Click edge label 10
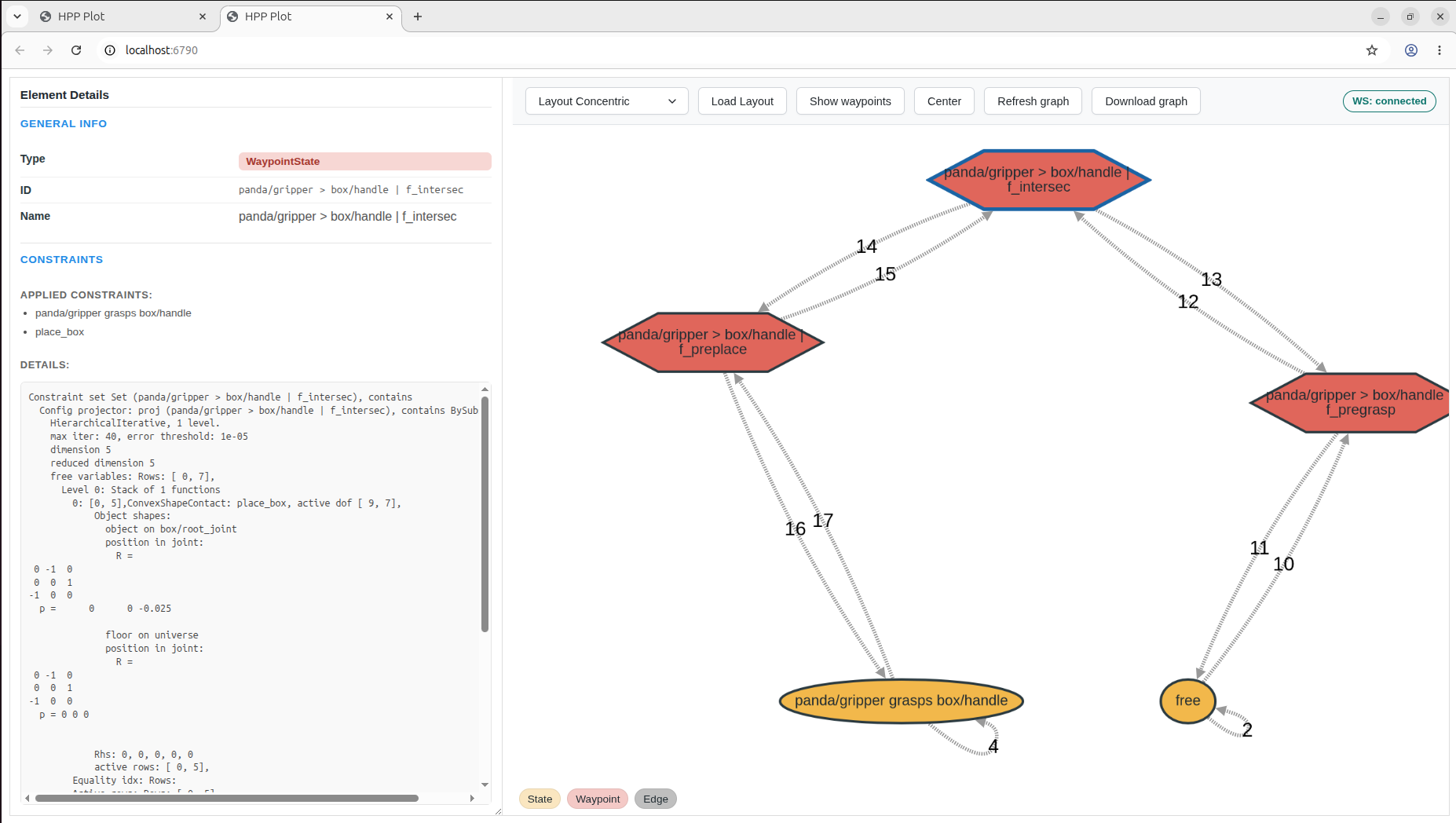Screen dimensions: 1456x823 (1283, 564)
